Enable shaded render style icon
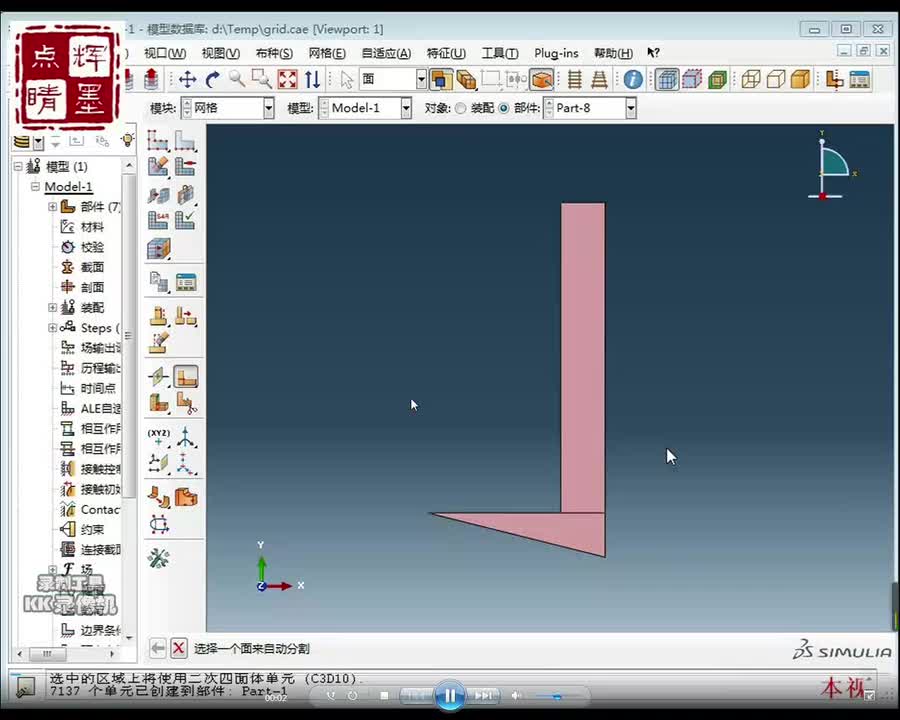This screenshot has width=900, height=720. [x=800, y=79]
